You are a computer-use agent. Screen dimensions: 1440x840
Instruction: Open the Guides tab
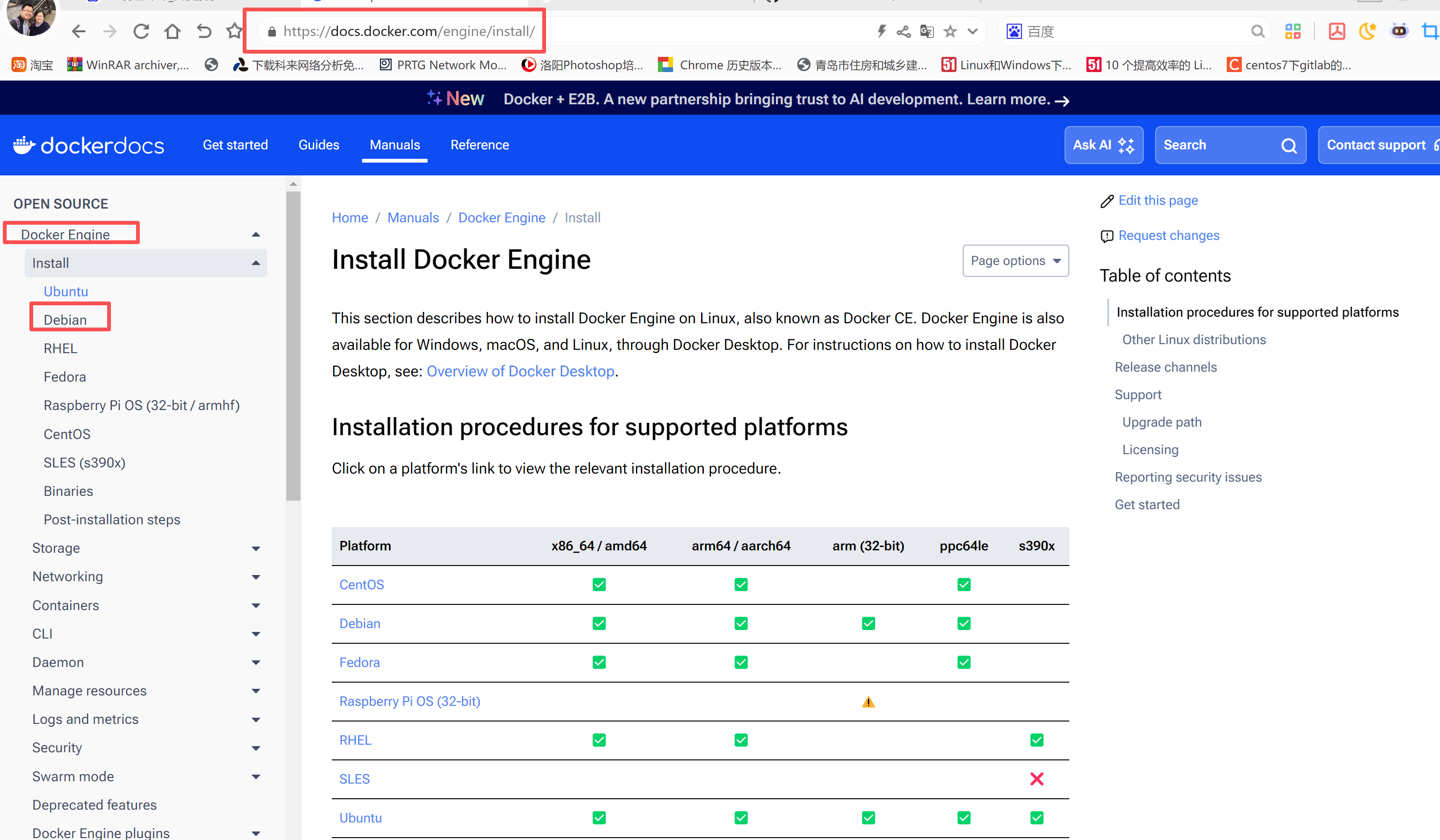tap(318, 145)
